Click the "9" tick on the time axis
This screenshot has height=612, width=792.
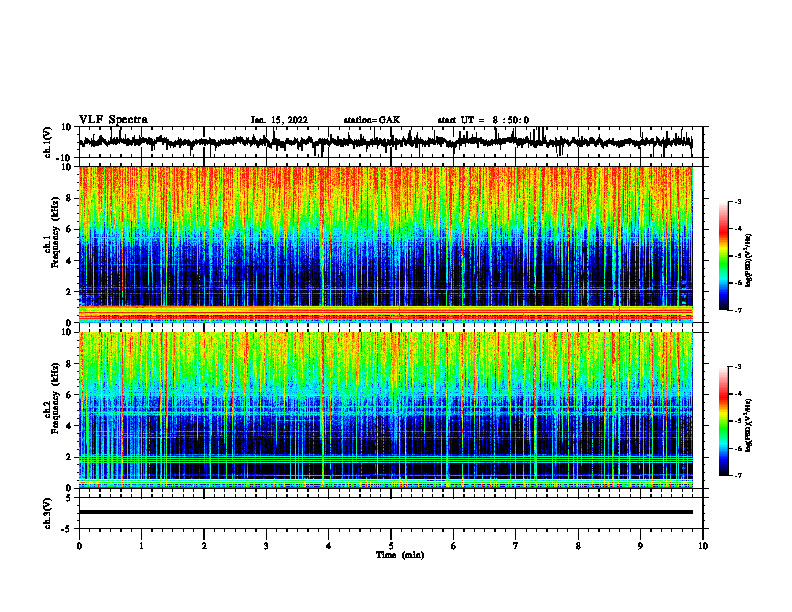click(x=640, y=546)
